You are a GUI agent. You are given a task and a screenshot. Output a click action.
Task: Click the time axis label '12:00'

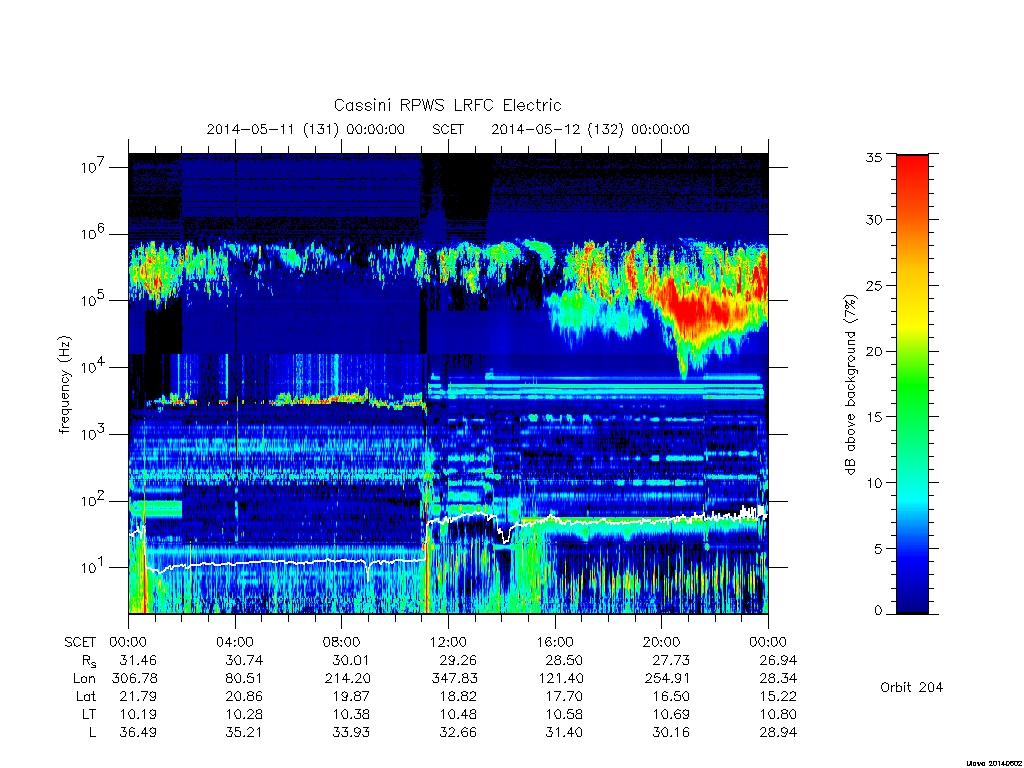click(x=448, y=642)
